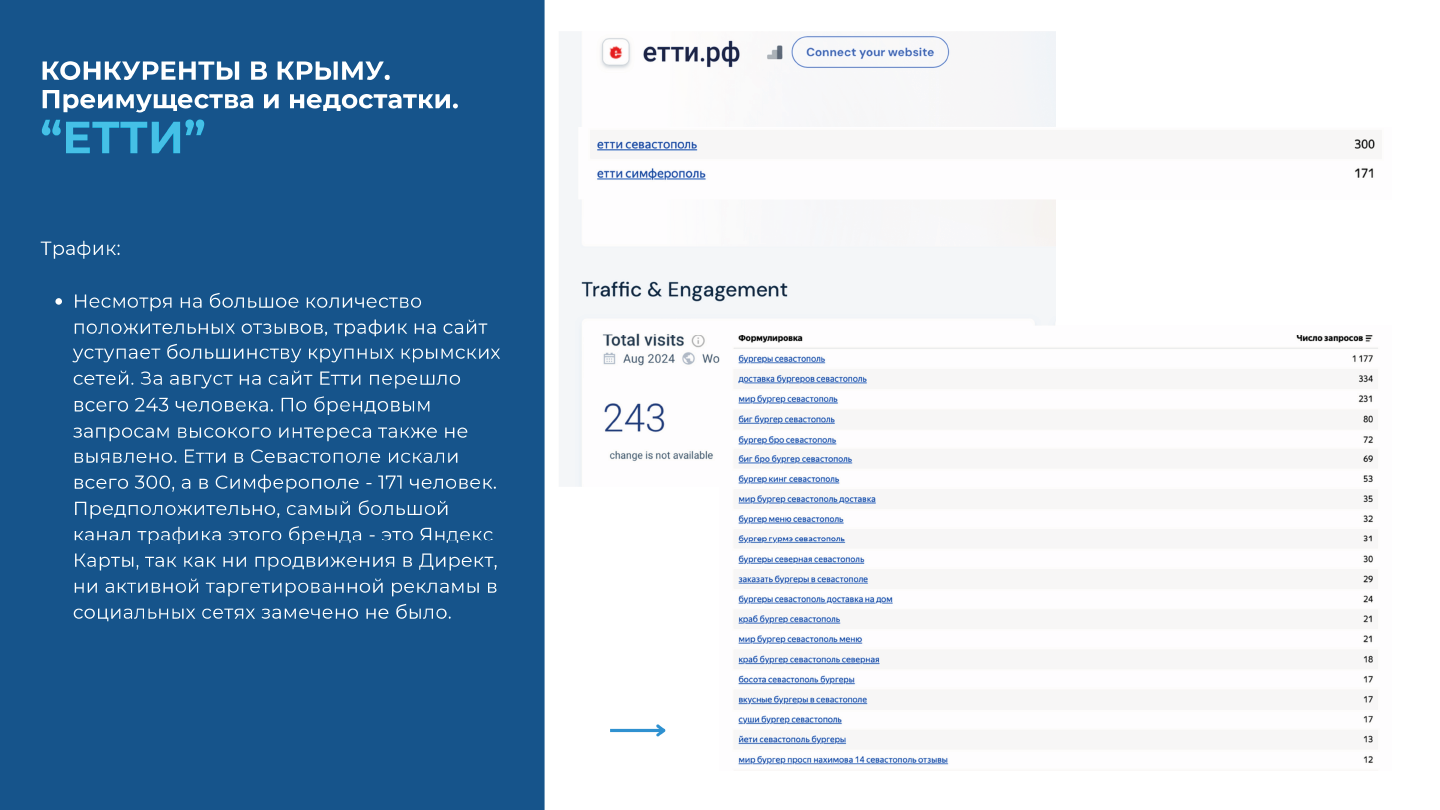
Task: Click the 243 total visits number
Action: pos(634,418)
